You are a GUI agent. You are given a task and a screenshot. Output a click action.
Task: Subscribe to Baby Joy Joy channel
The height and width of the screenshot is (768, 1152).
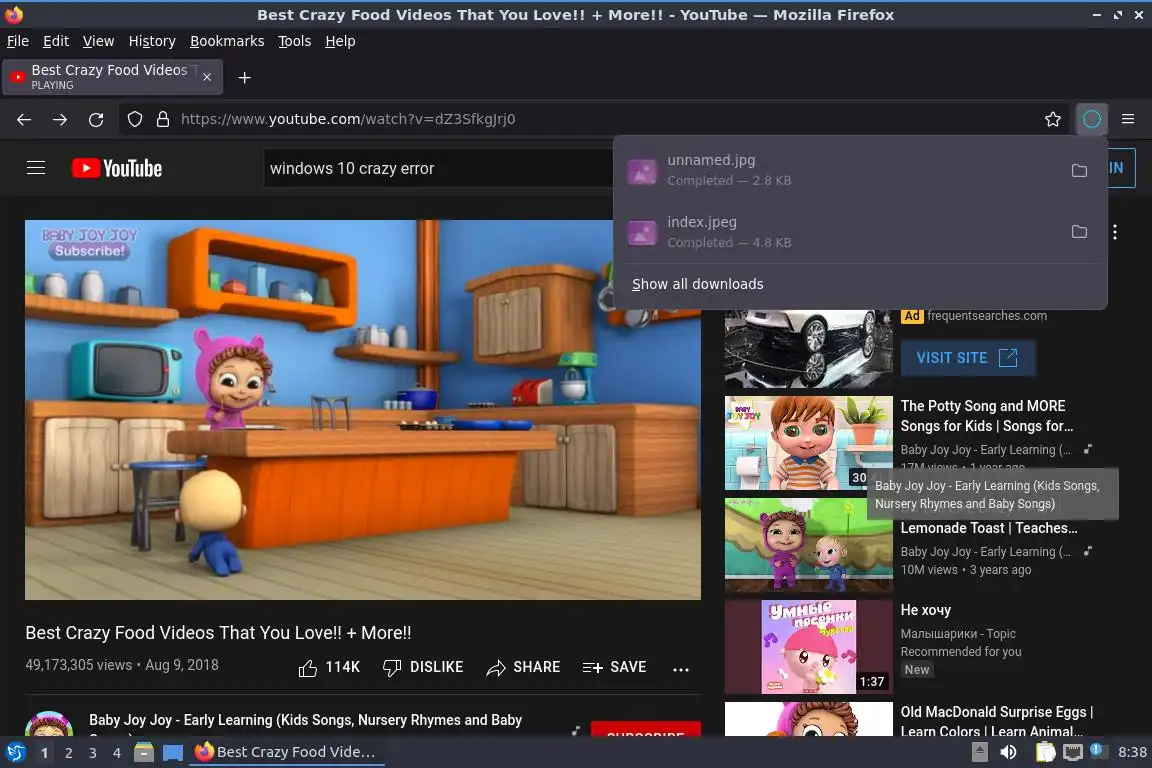[646, 729]
